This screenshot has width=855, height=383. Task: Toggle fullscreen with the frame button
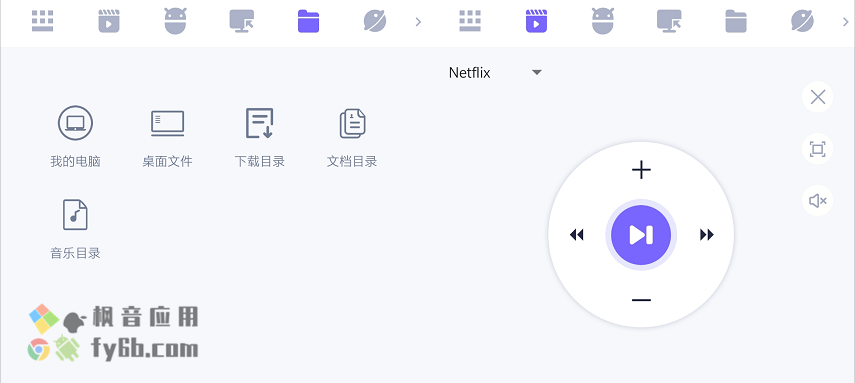click(x=817, y=149)
